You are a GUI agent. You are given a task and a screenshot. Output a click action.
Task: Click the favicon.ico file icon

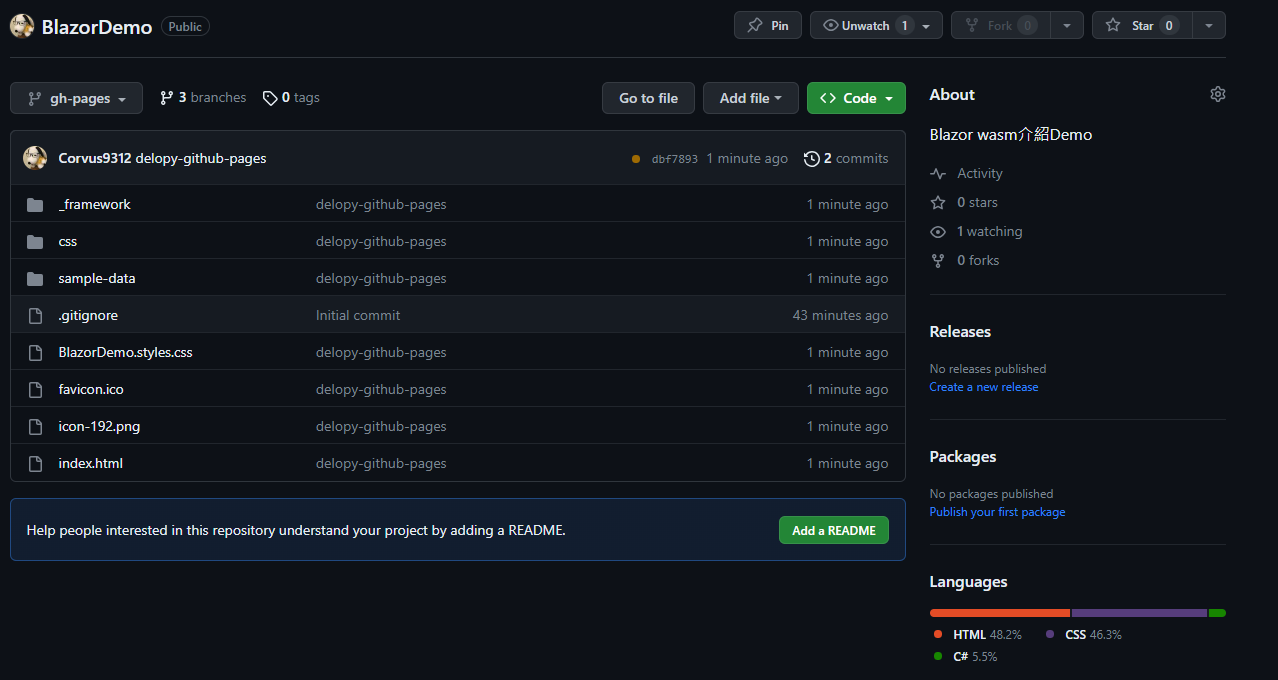pyautogui.click(x=35, y=389)
